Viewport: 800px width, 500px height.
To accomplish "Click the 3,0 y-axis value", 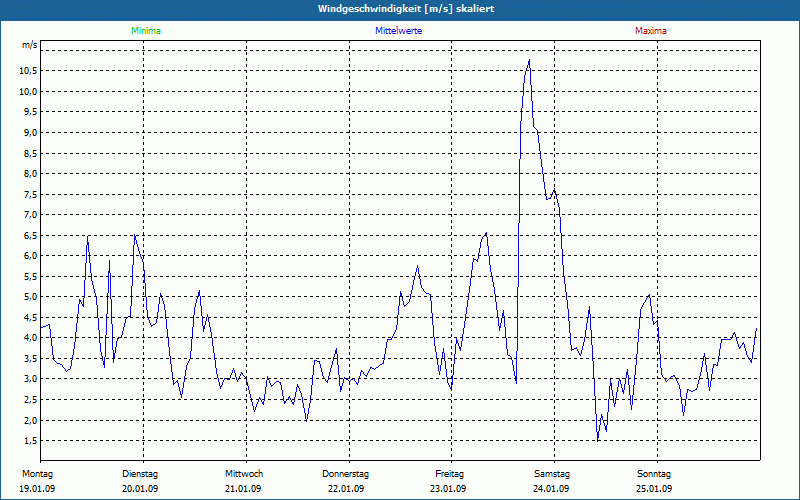I will point(30,379).
